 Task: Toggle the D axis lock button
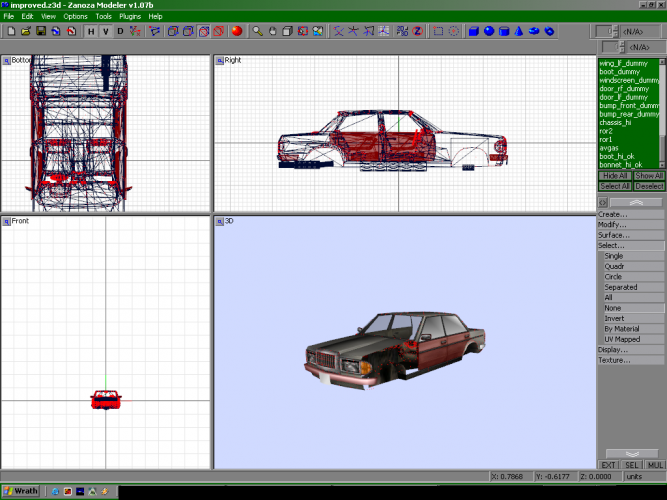coord(121,31)
